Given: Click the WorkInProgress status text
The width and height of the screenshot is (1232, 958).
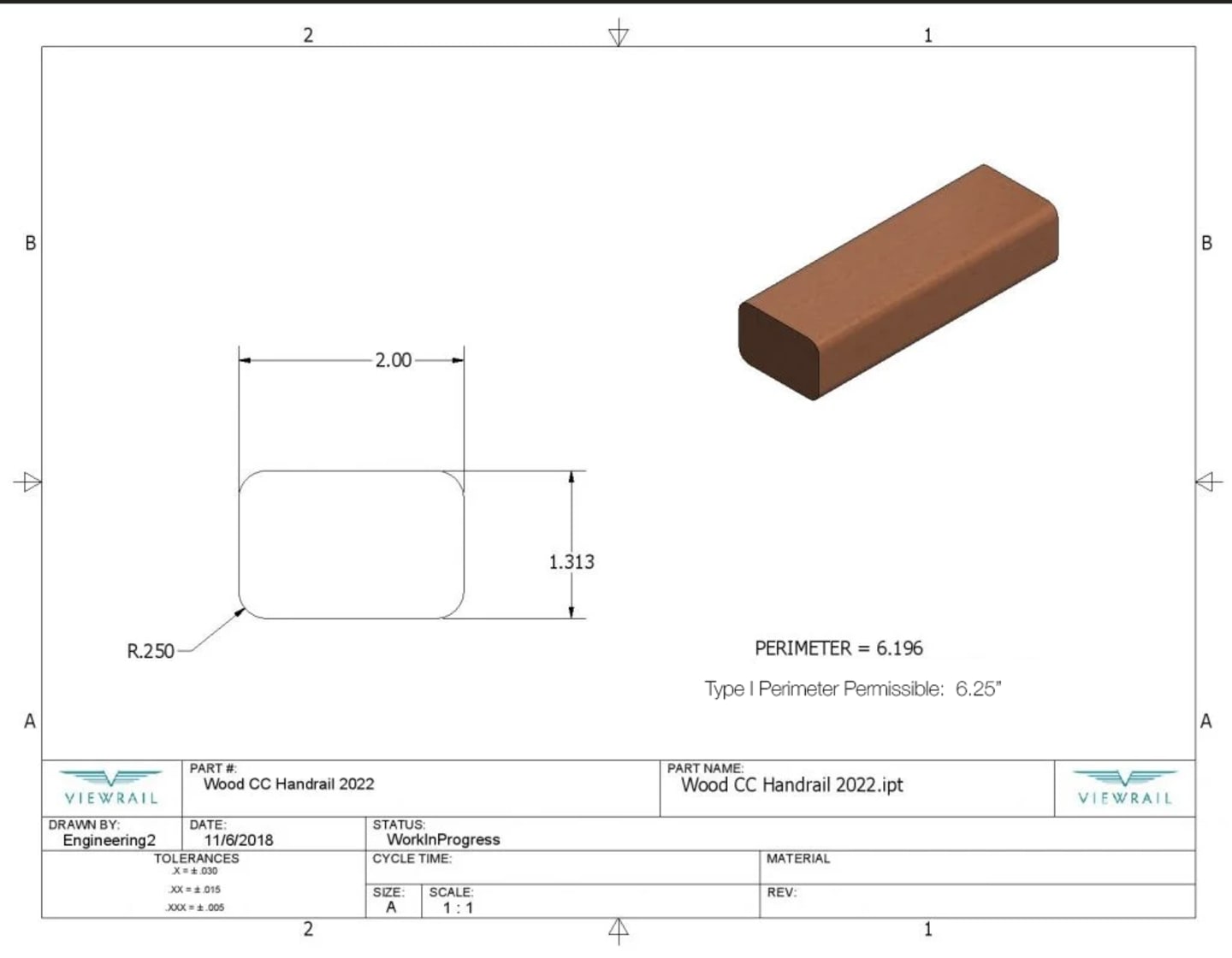Looking at the screenshot, I should pyautogui.click(x=443, y=839).
